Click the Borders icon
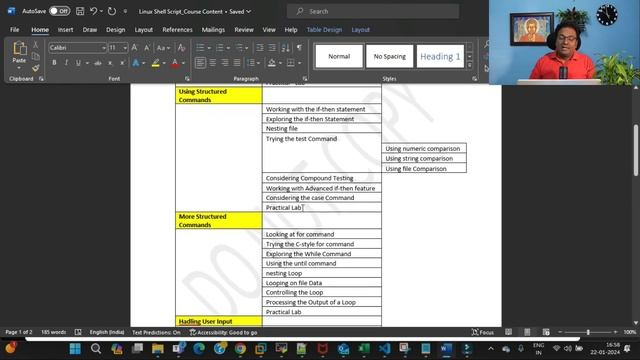This screenshot has width=640, height=360. tap(290, 63)
